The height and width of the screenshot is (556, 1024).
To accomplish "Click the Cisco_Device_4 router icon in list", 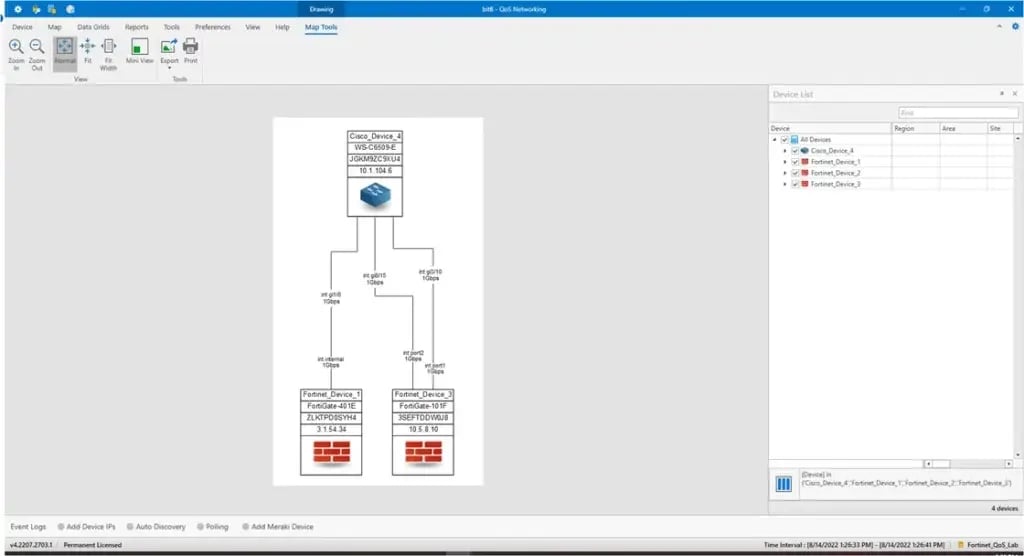I will click(805, 150).
